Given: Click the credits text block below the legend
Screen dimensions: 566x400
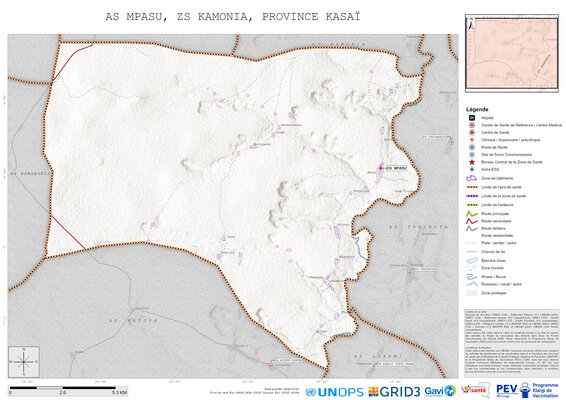Looking at the screenshot, I should [512, 342].
